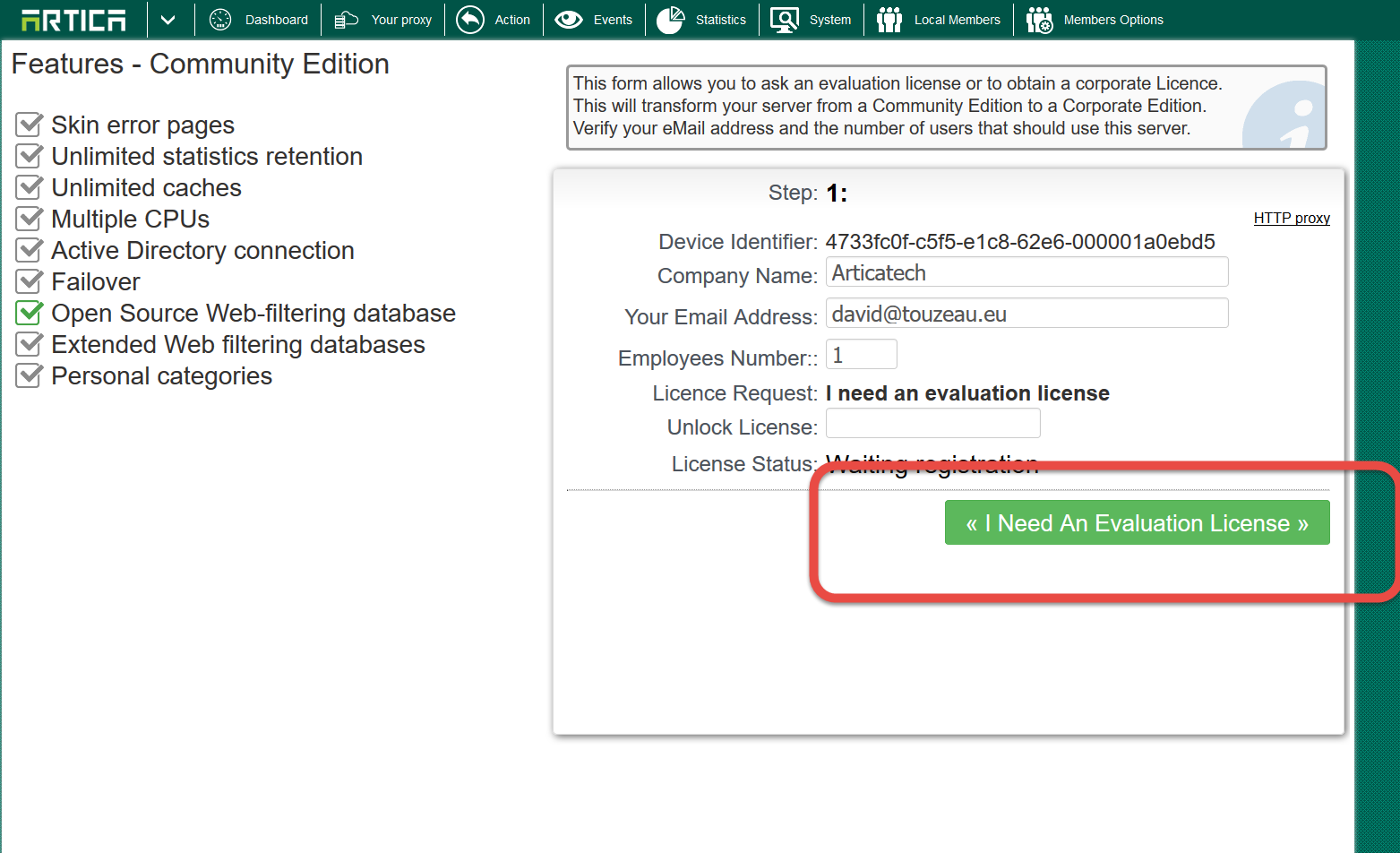Open the System menu label
The width and height of the screenshot is (1400, 853).
[830, 20]
